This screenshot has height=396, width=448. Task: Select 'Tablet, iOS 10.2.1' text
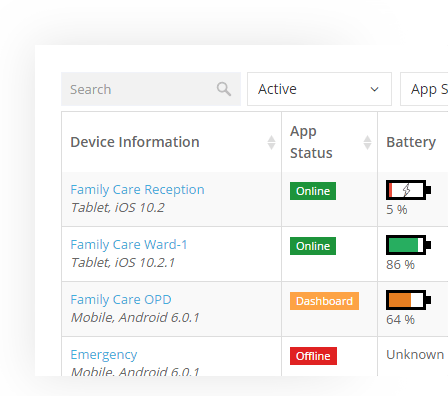point(123,263)
